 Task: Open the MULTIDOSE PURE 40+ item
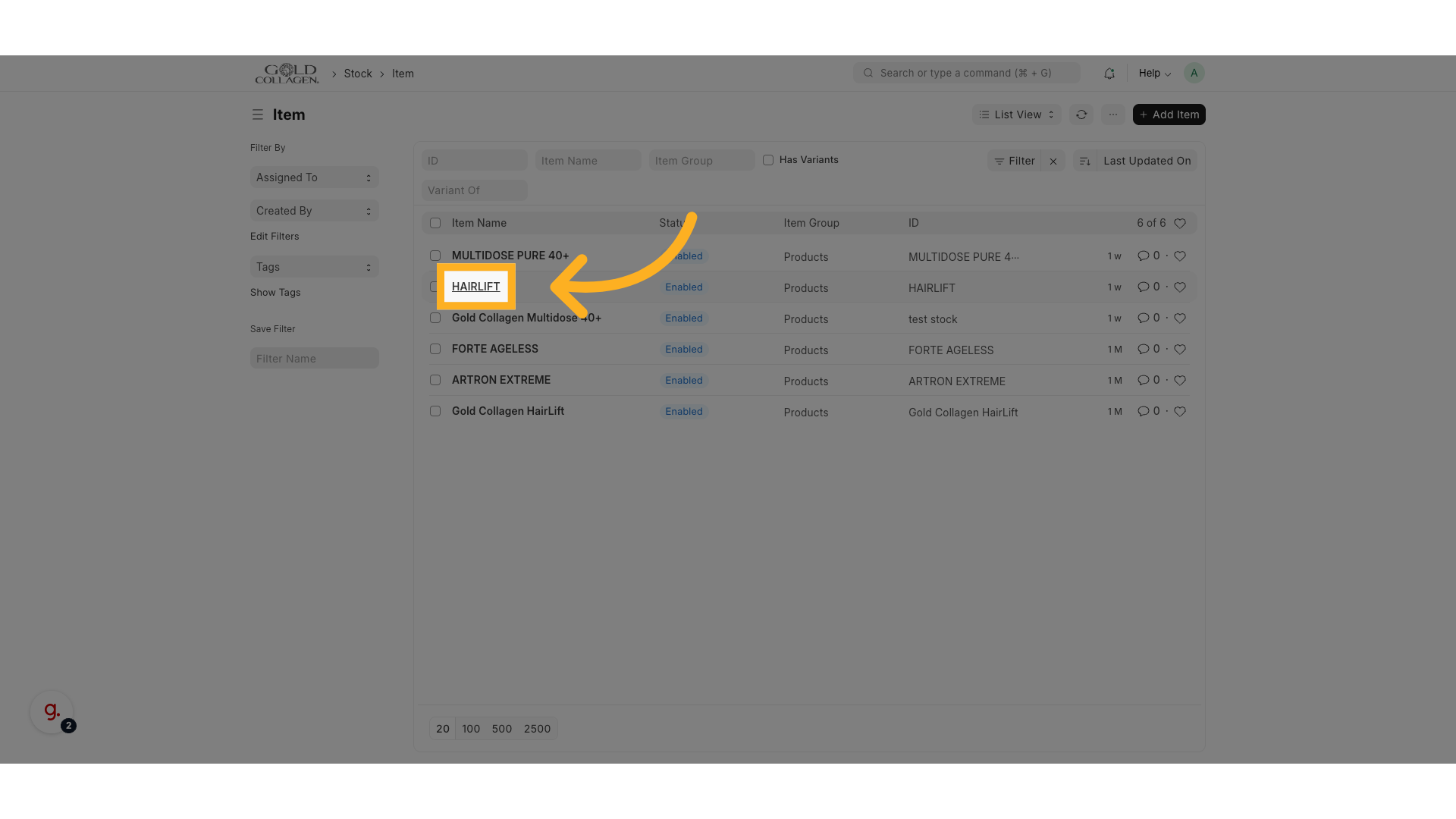(510, 256)
